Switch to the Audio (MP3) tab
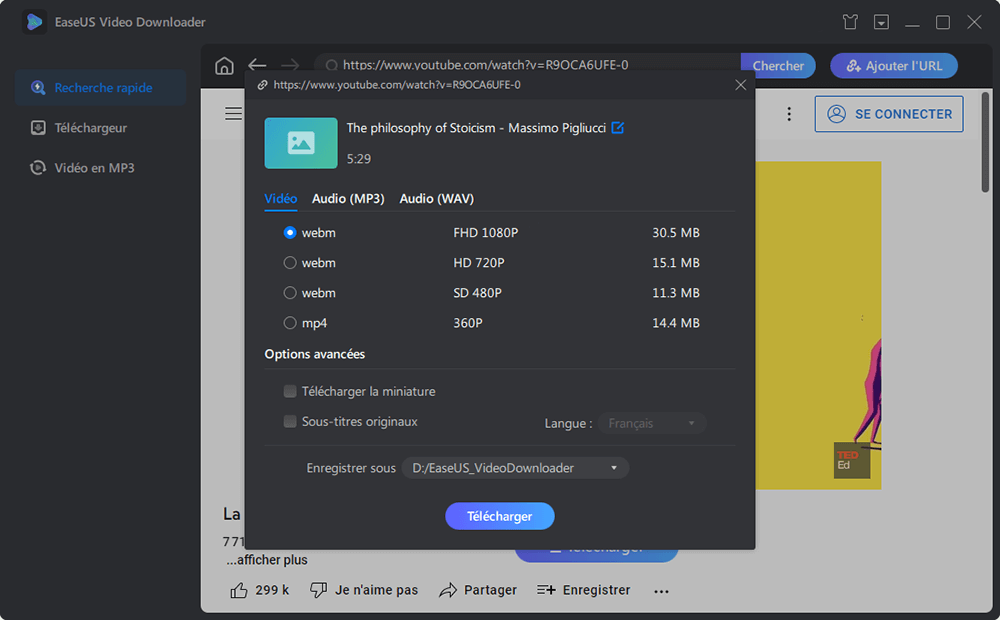The height and width of the screenshot is (620, 1000). pos(348,198)
